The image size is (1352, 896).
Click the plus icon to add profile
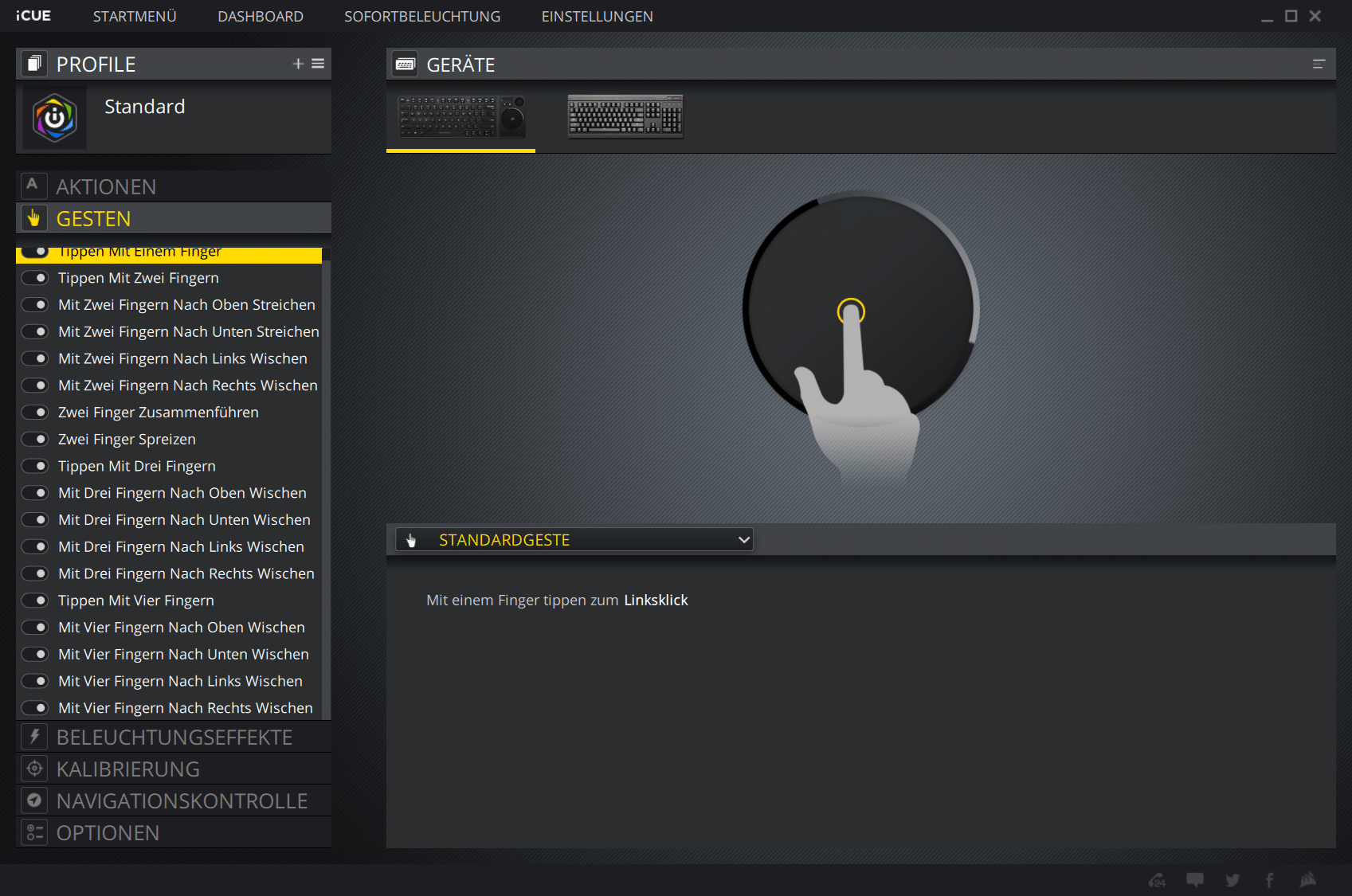(298, 64)
